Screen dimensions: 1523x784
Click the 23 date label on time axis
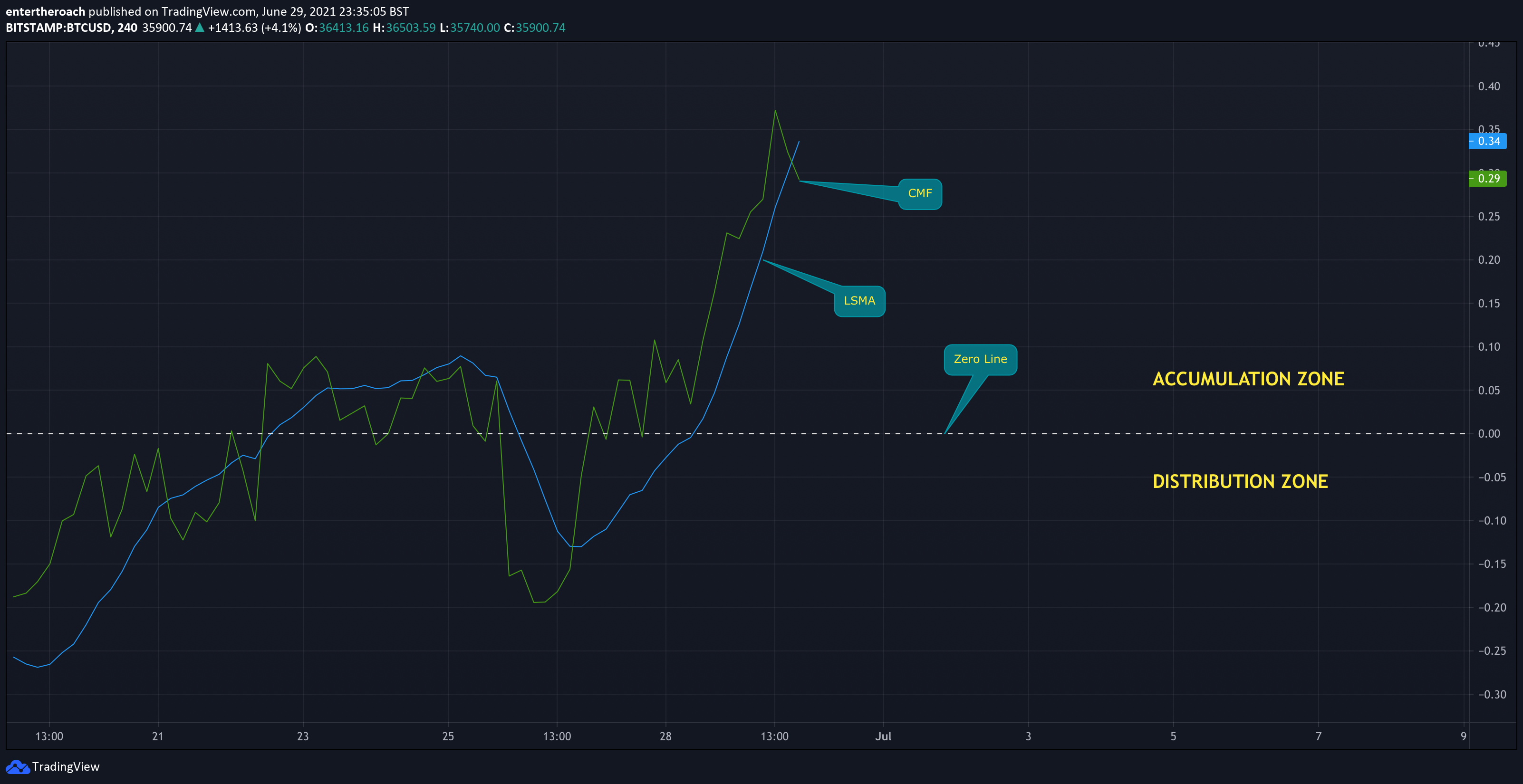303,736
